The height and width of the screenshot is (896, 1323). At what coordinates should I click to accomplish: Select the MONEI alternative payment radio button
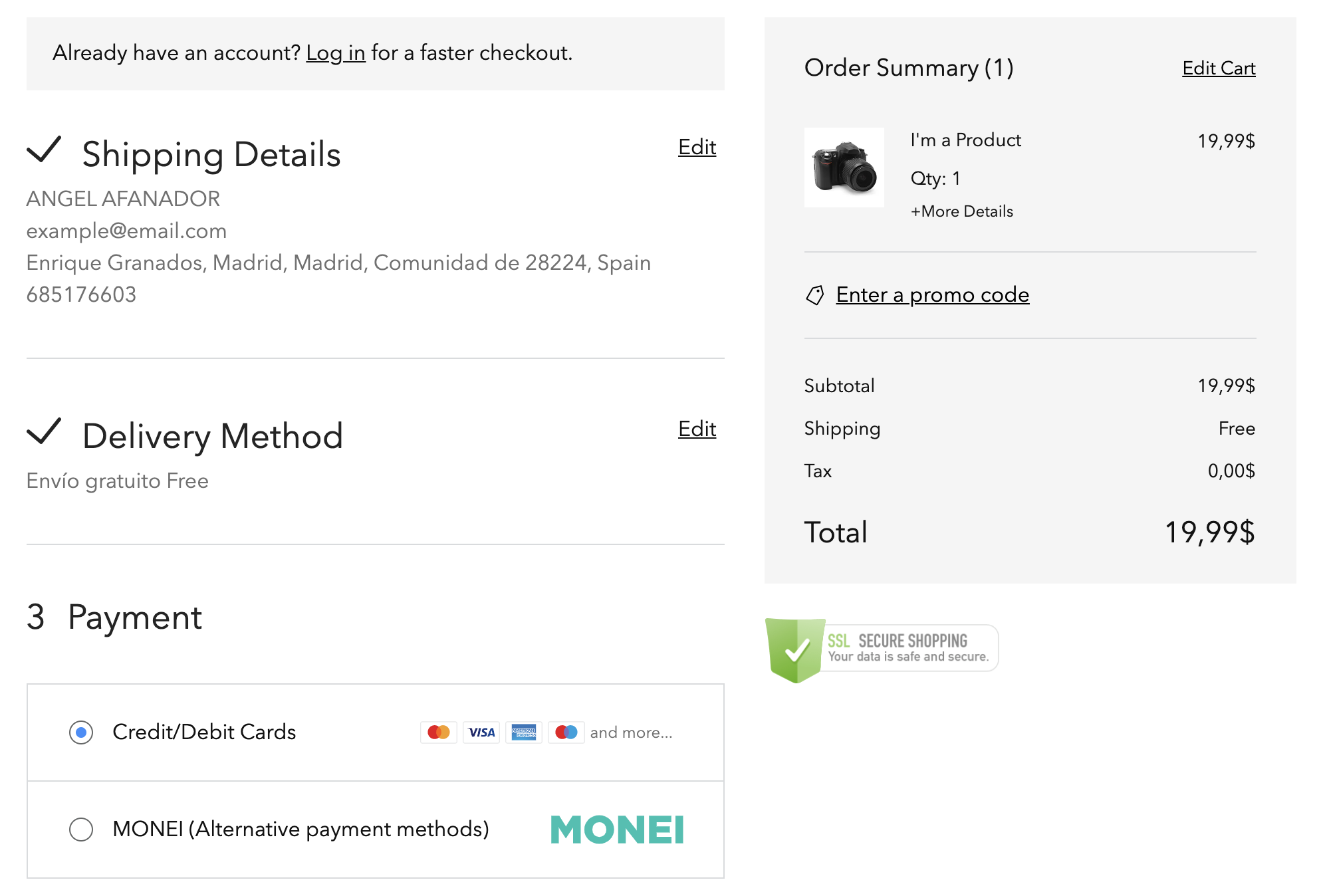[x=81, y=830]
